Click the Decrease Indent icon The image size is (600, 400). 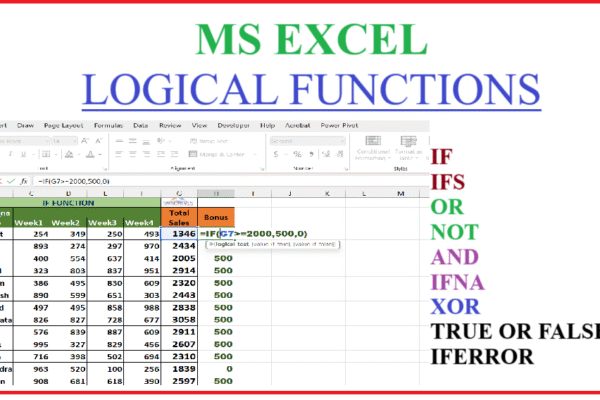(161, 154)
